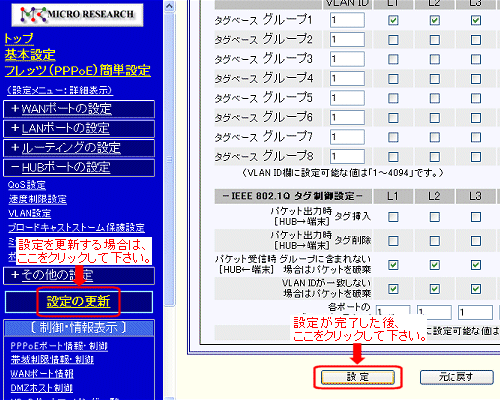Click the Micro Research logo
The height and width of the screenshot is (400, 500).
coord(77,15)
